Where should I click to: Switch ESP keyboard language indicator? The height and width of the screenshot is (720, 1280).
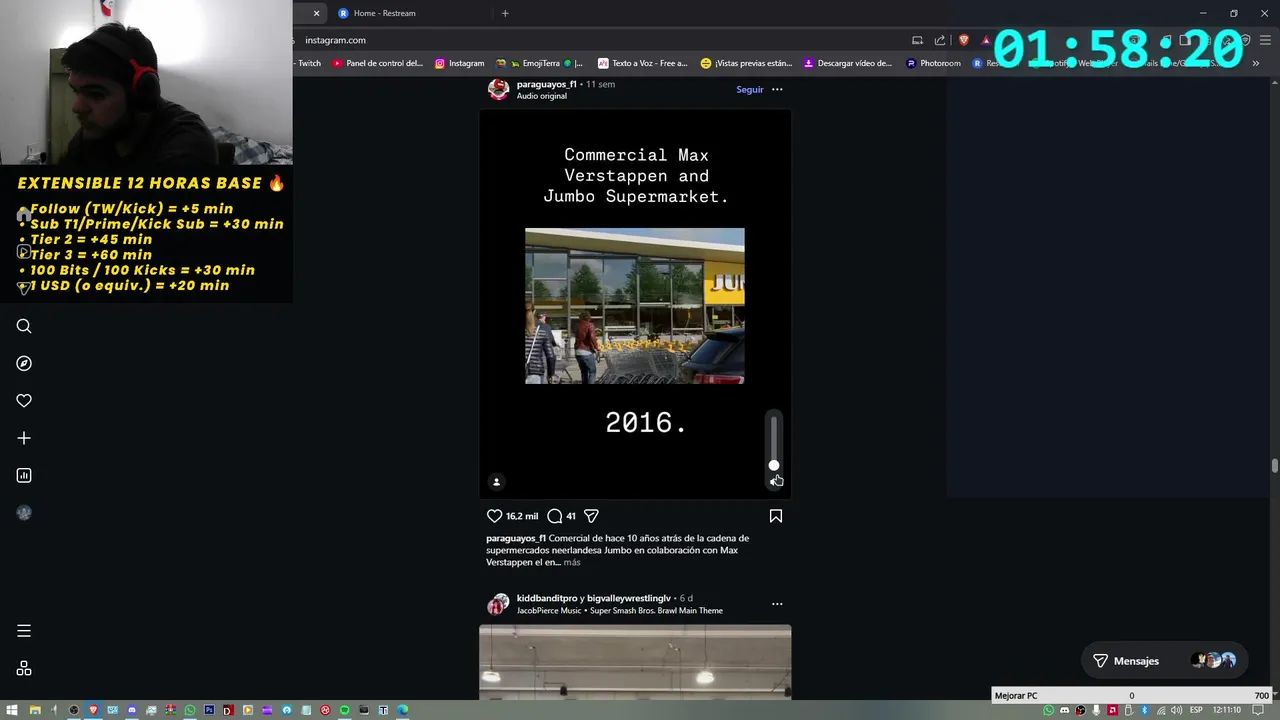pos(1196,710)
